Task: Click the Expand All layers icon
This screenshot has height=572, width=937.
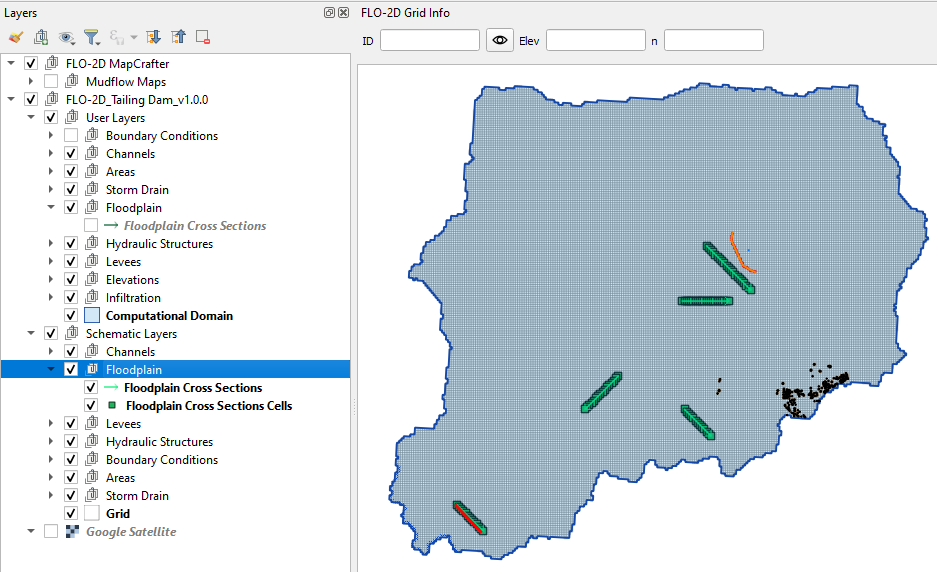Action: coord(153,38)
